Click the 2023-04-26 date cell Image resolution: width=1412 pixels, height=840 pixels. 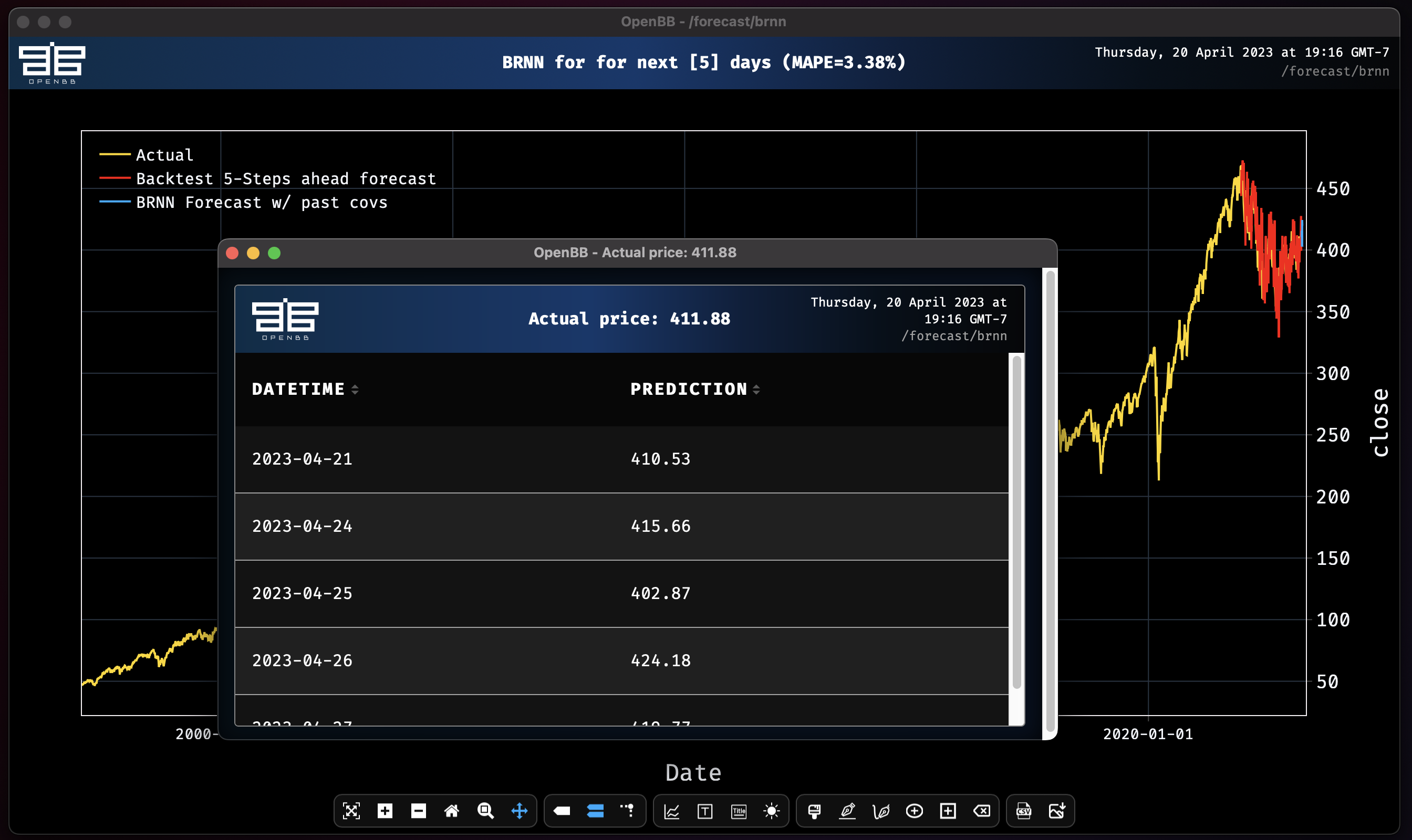[x=303, y=660]
